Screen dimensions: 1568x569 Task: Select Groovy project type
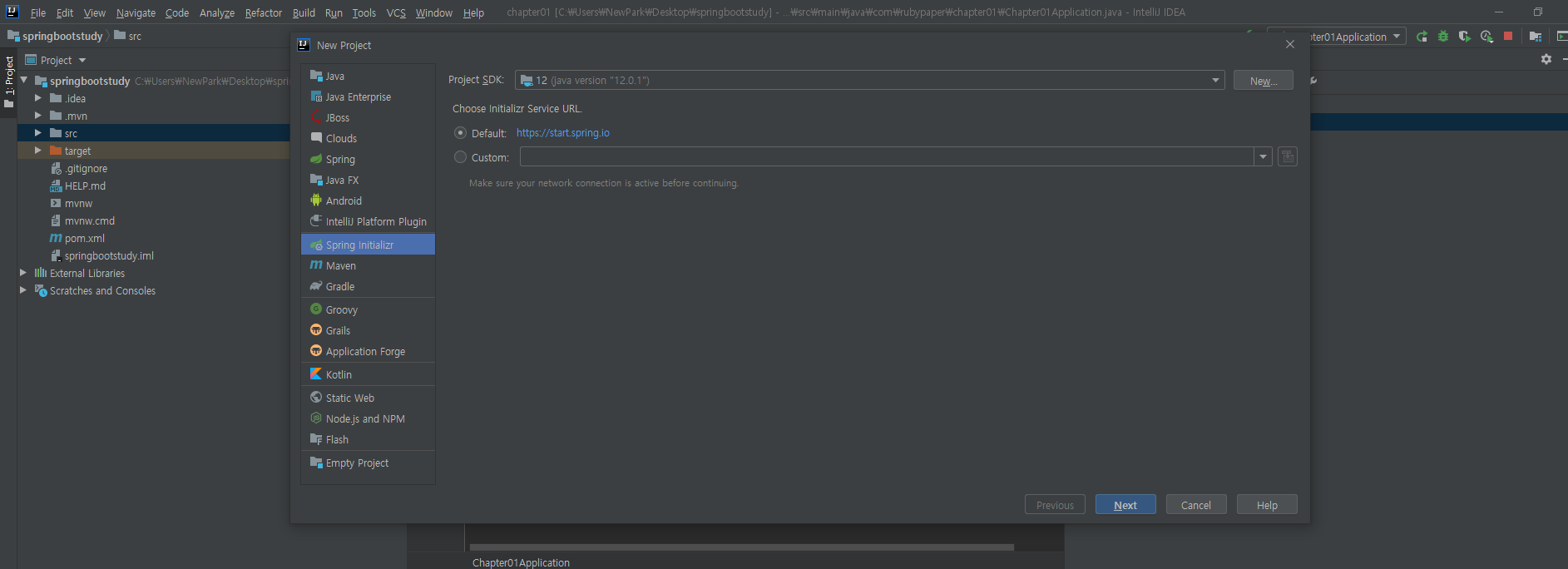click(368, 309)
